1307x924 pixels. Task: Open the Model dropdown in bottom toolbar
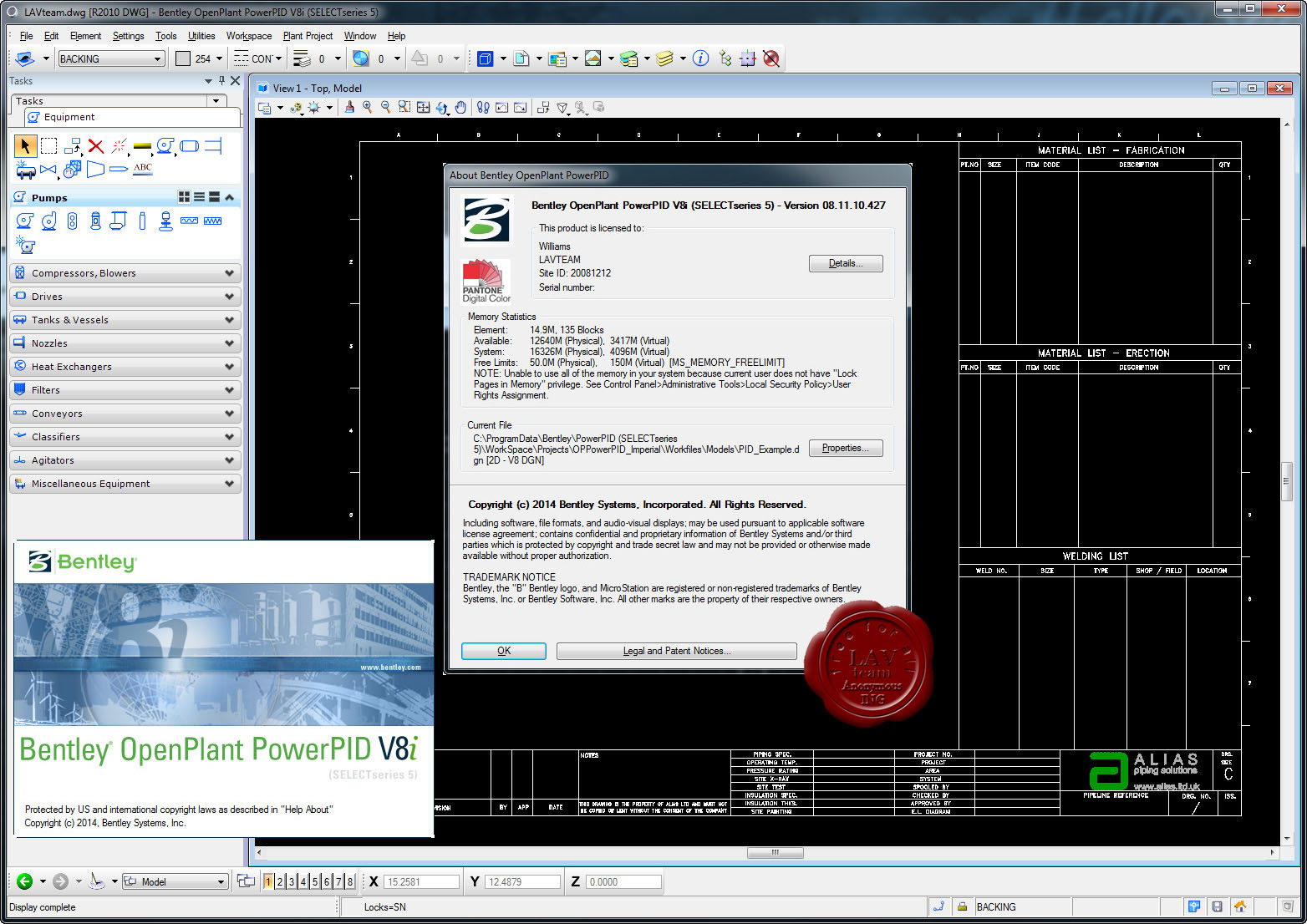[x=221, y=881]
